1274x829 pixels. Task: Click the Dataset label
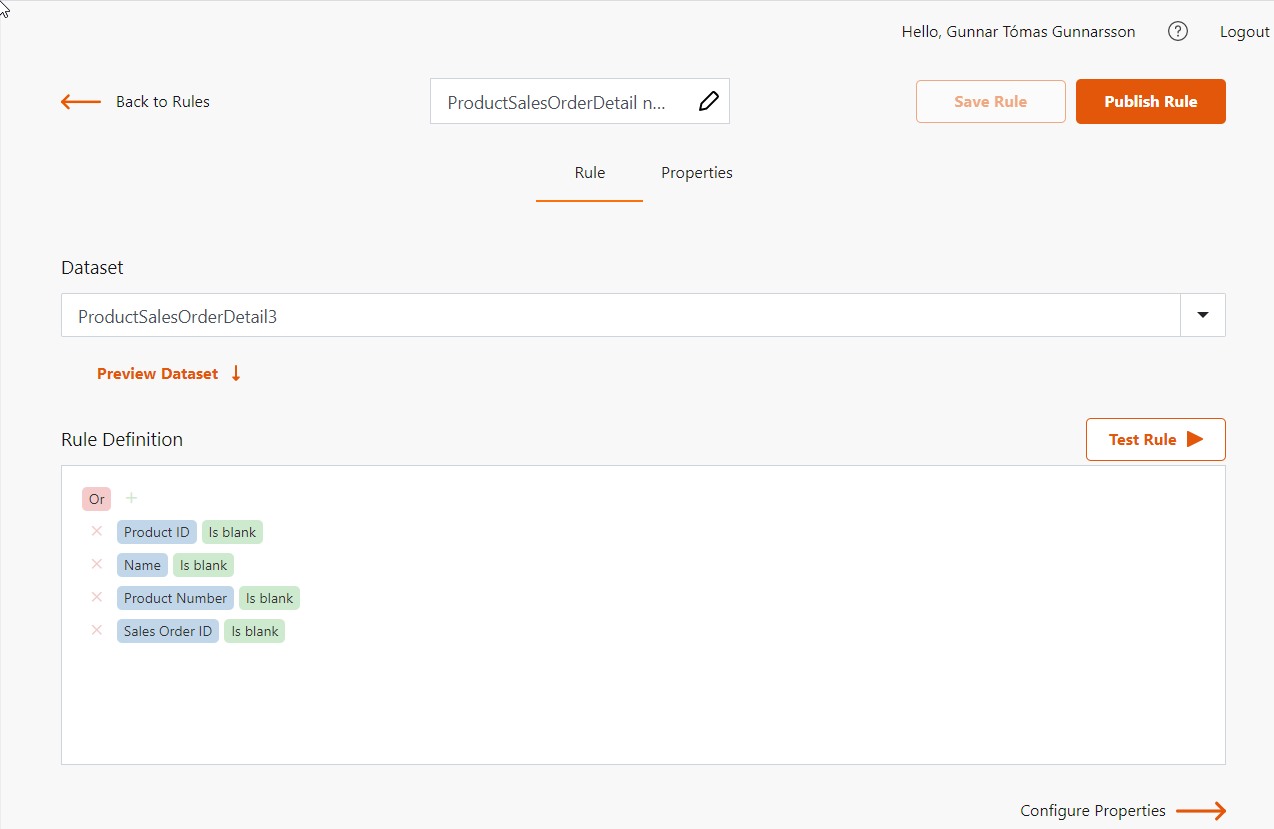(x=92, y=267)
